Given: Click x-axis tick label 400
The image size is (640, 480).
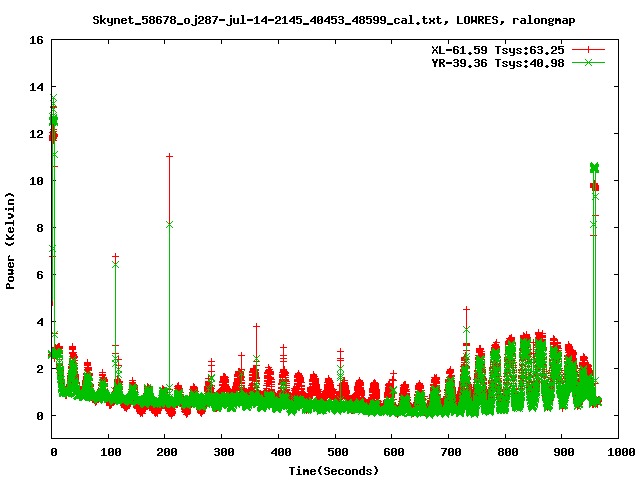Looking at the screenshot, I should click(280, 452).
